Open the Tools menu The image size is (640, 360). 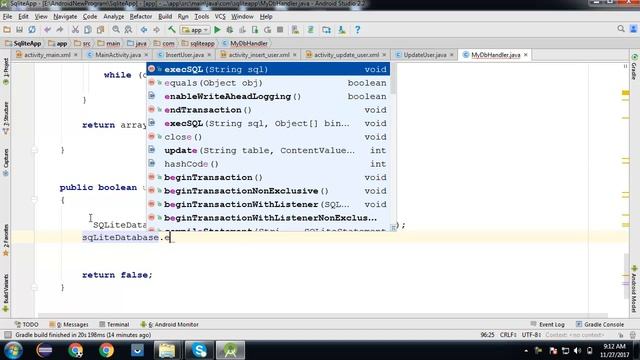coord(202,16)
